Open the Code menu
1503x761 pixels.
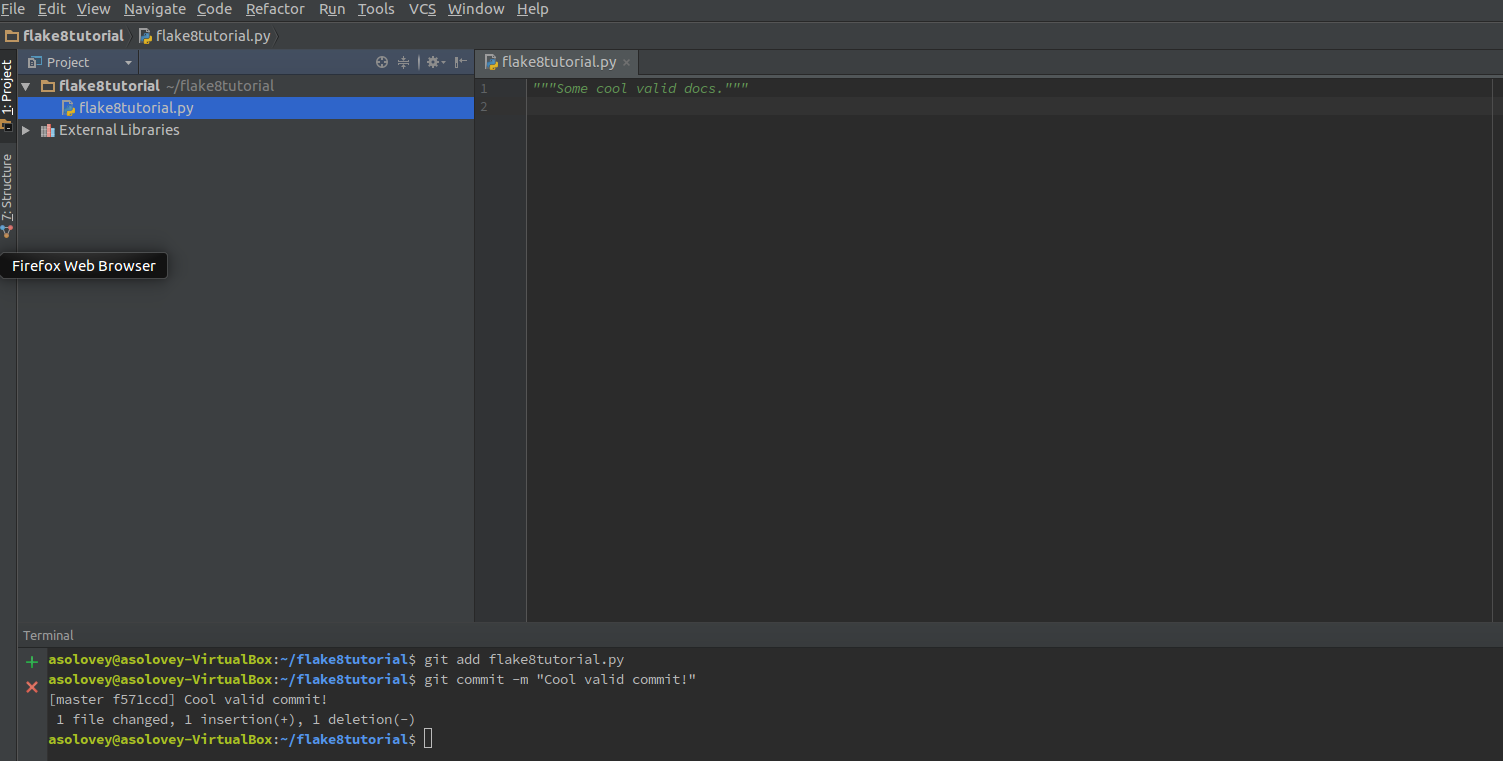(x=214, y=9)
